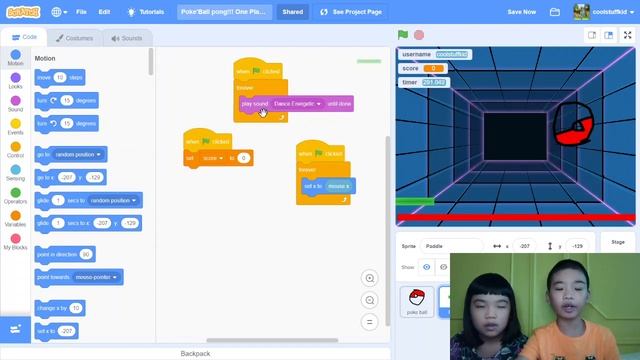This screenshot has width=640, height=360.
Task: Switch to the Costumes tab
Action: coord(74,38)
